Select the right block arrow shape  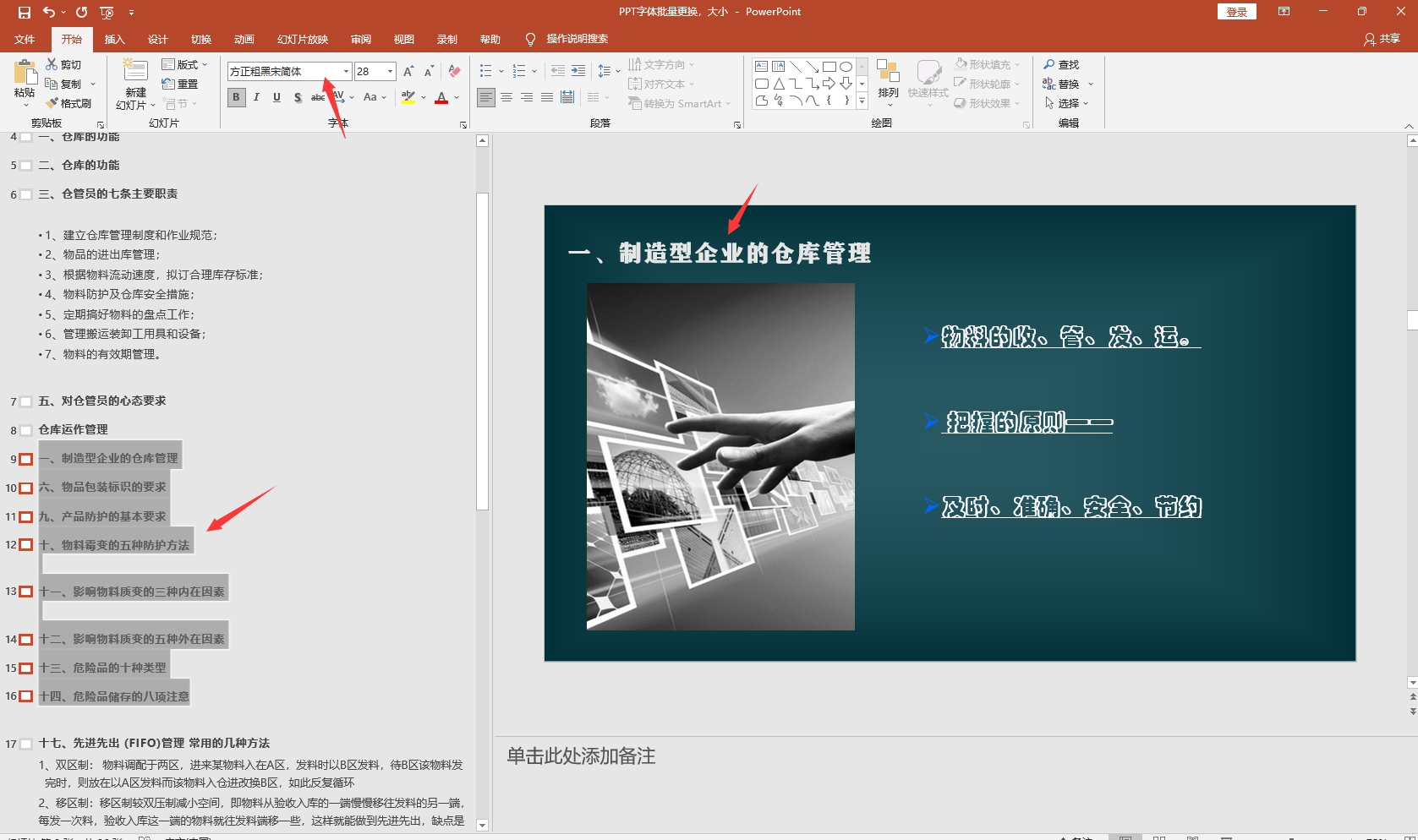pyautogui.click(x=829, y=84)
